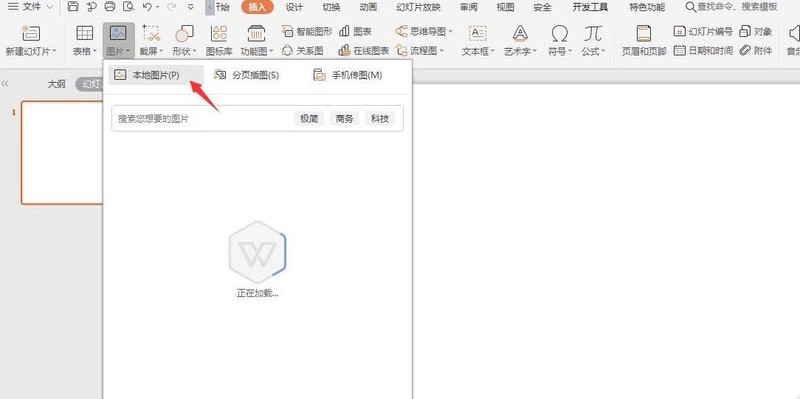Switch to the 特色功能 ribbon tab
Image resolution: width=800 pixels, height=399 pixels.
[x=647, y=7]
